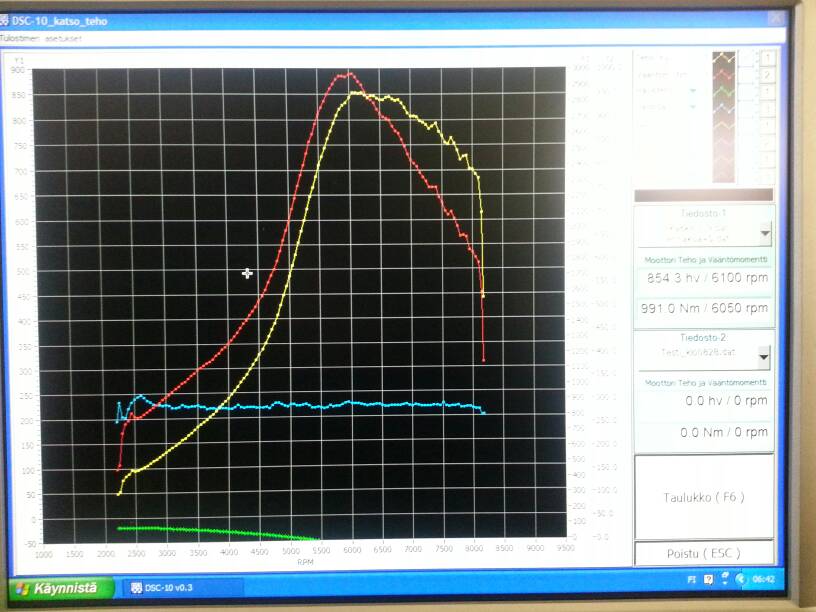The height and width of the screenshot is (612, 816).
Task: Toggle the first curve's axis number box
Action: click(x=766, y=59)
